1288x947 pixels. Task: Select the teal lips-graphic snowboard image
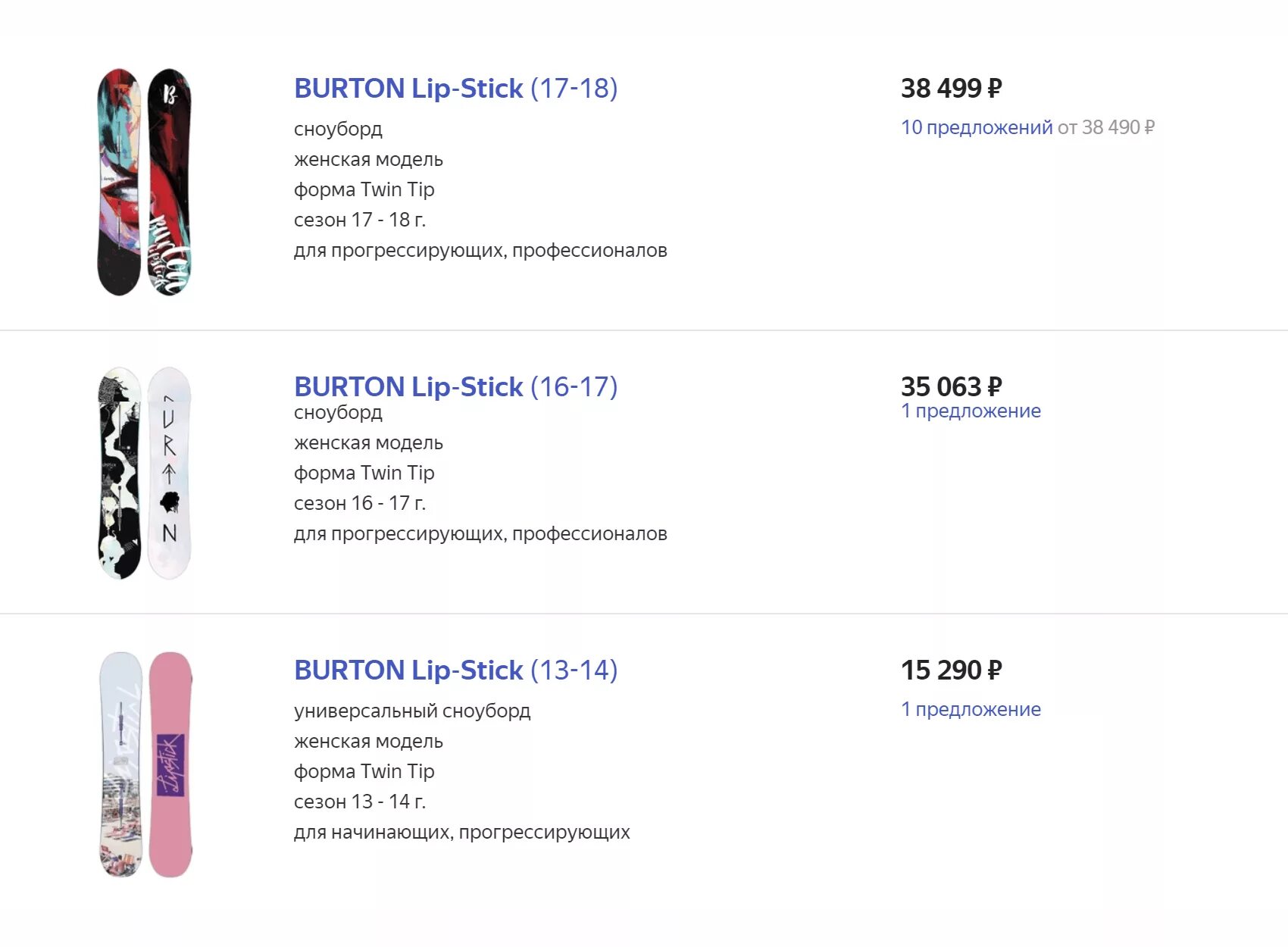pos(119,182)
